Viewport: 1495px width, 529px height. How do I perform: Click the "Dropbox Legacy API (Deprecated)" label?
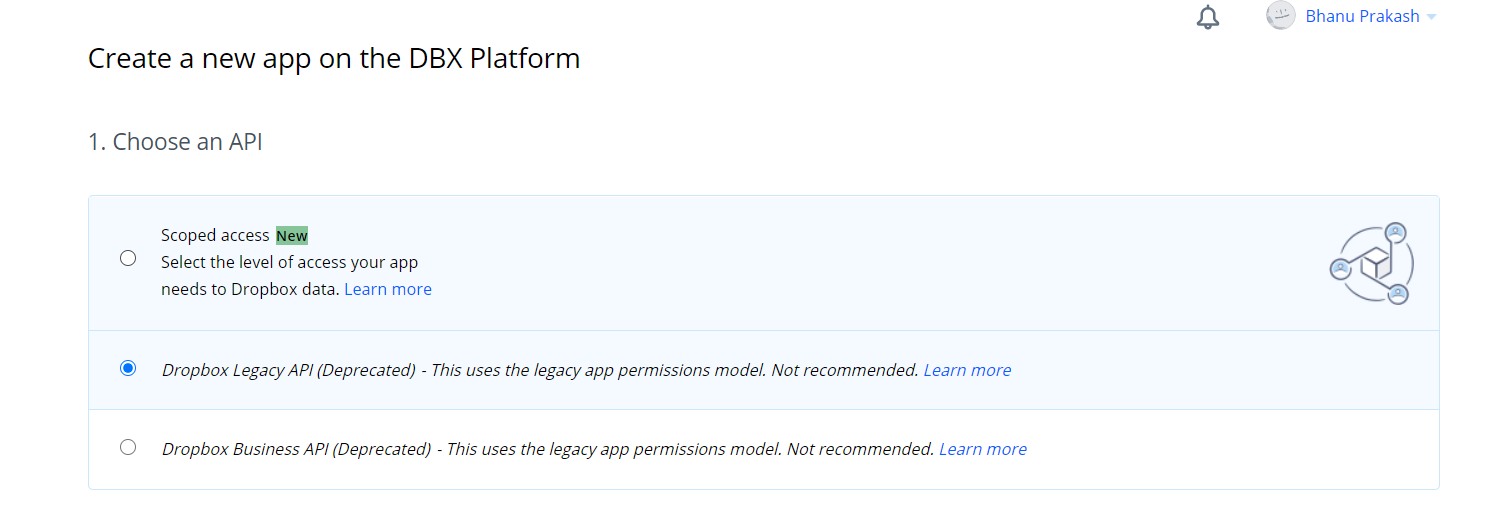pyautogui.click(x=288, y=370)
